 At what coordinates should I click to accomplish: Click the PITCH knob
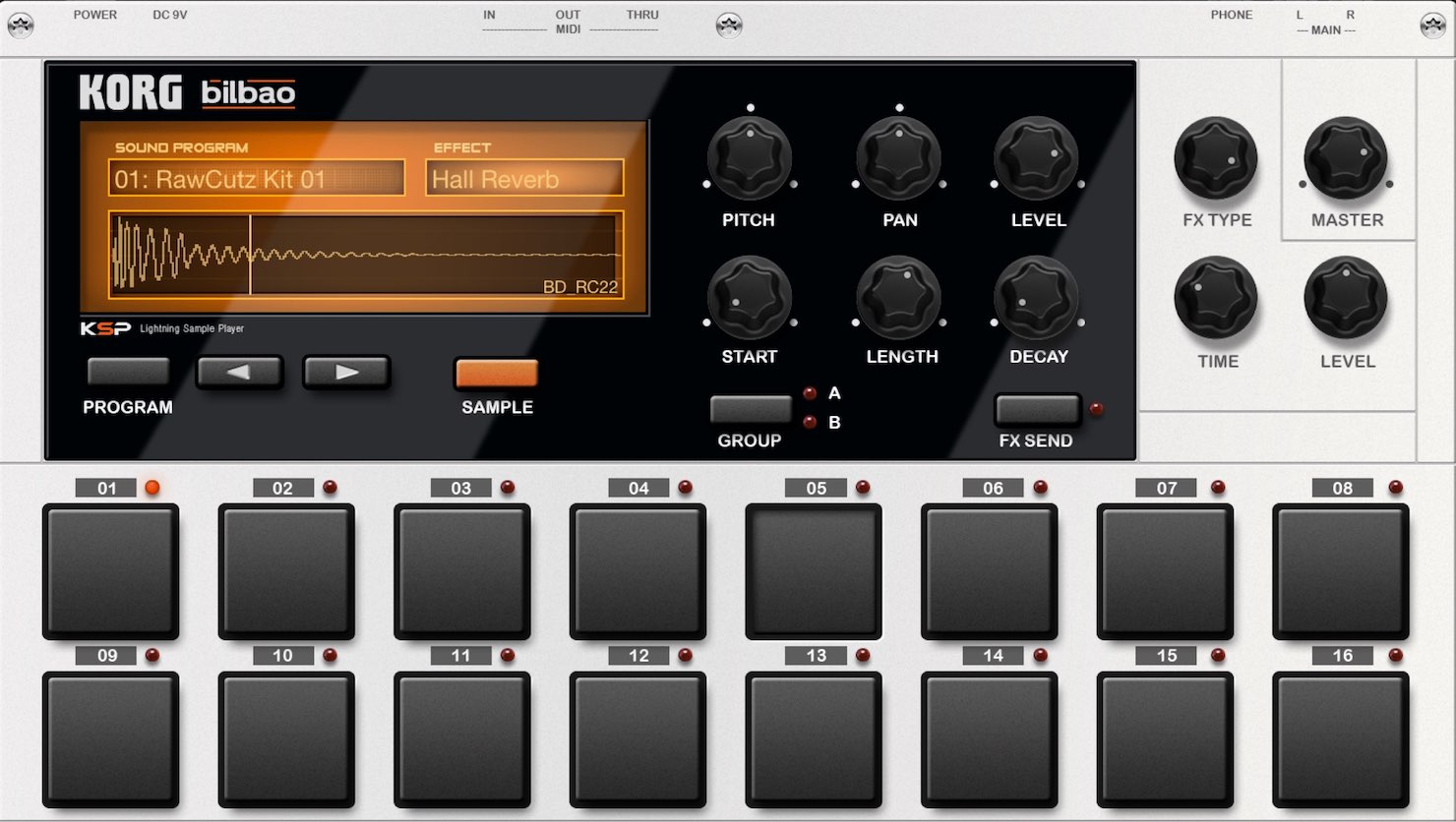click(750, 159)
